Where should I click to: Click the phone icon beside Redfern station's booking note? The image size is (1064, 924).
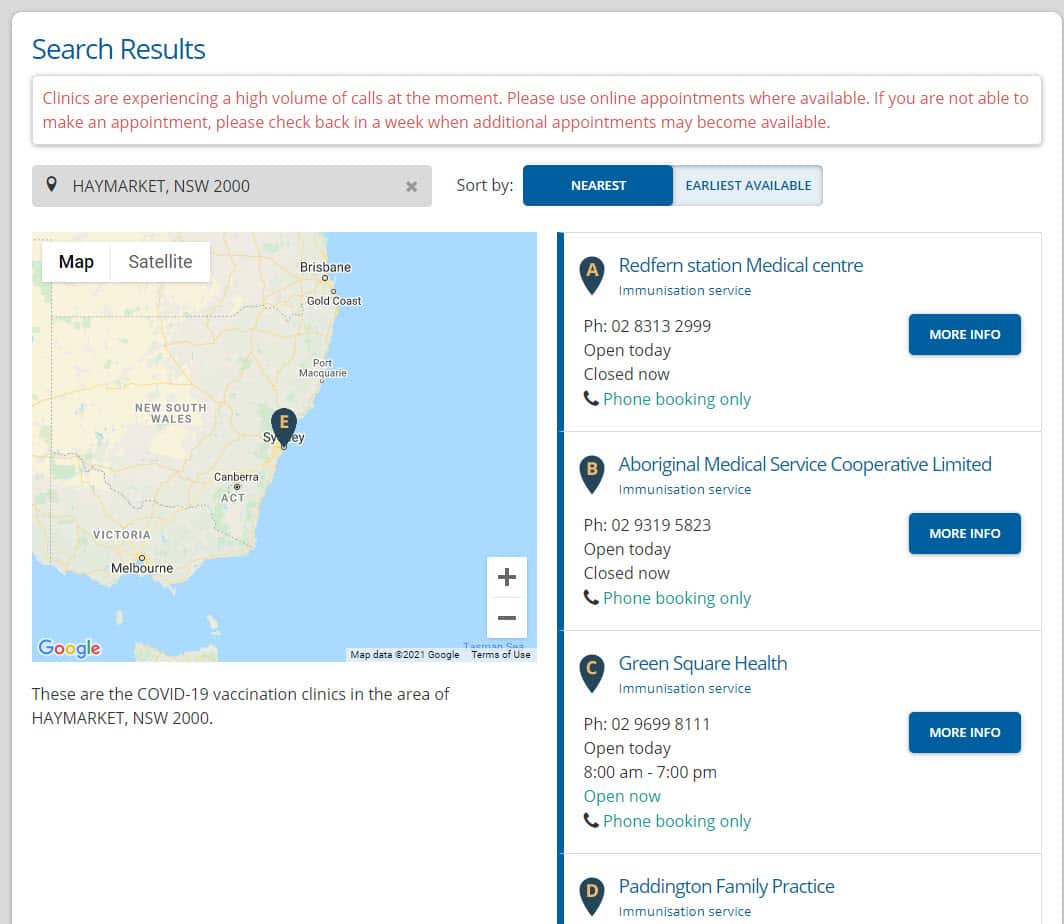coord(592,398)
